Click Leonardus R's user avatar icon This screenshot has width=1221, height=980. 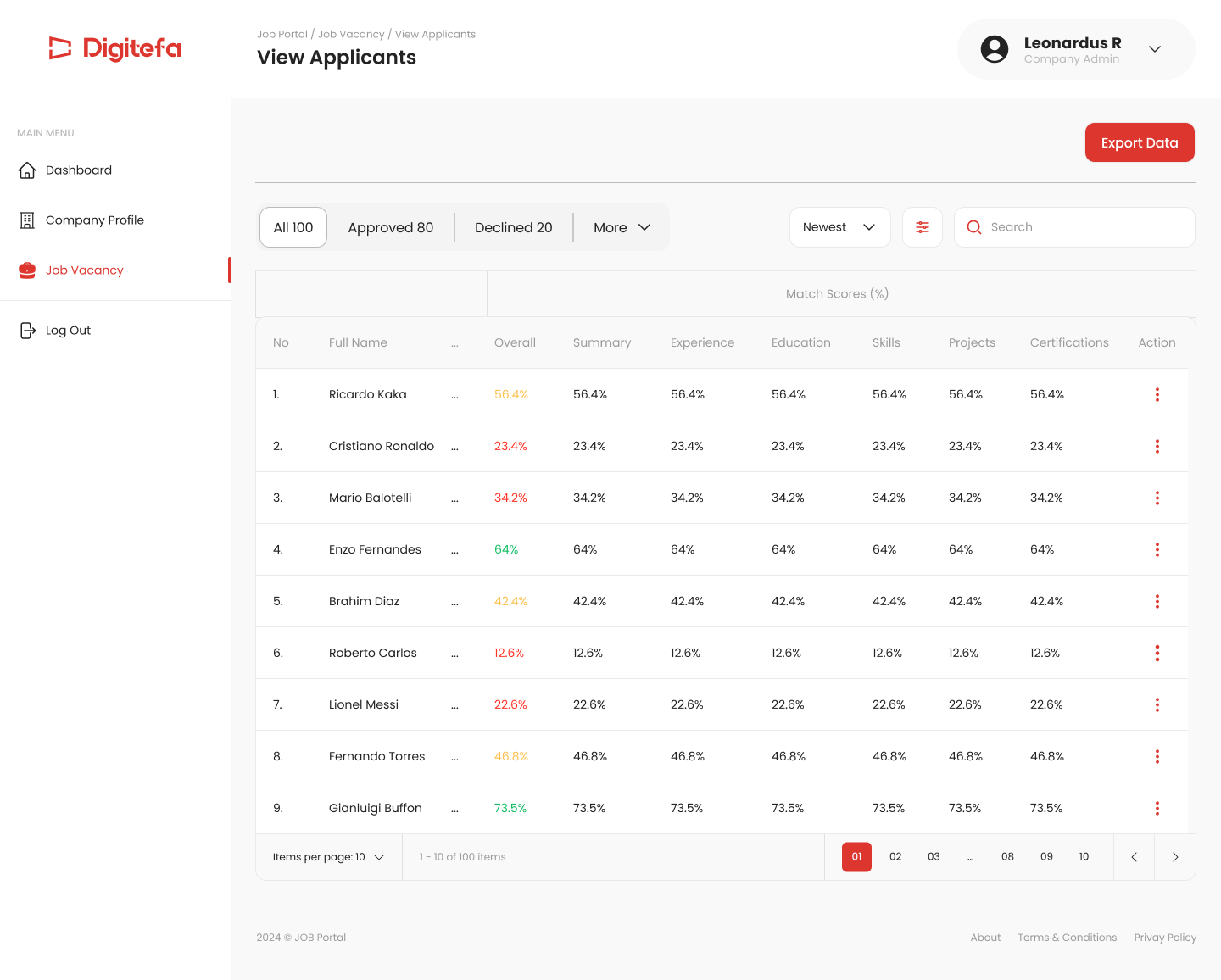click(x=995, y=49)
